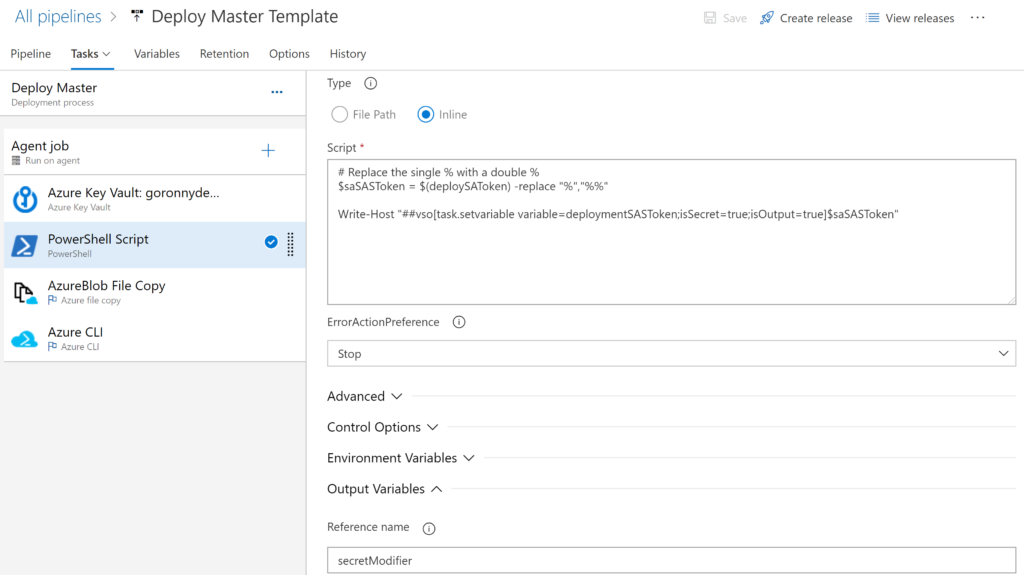Click the Reference name info icon
The image size is (1024, 575).
pos(428,529)
